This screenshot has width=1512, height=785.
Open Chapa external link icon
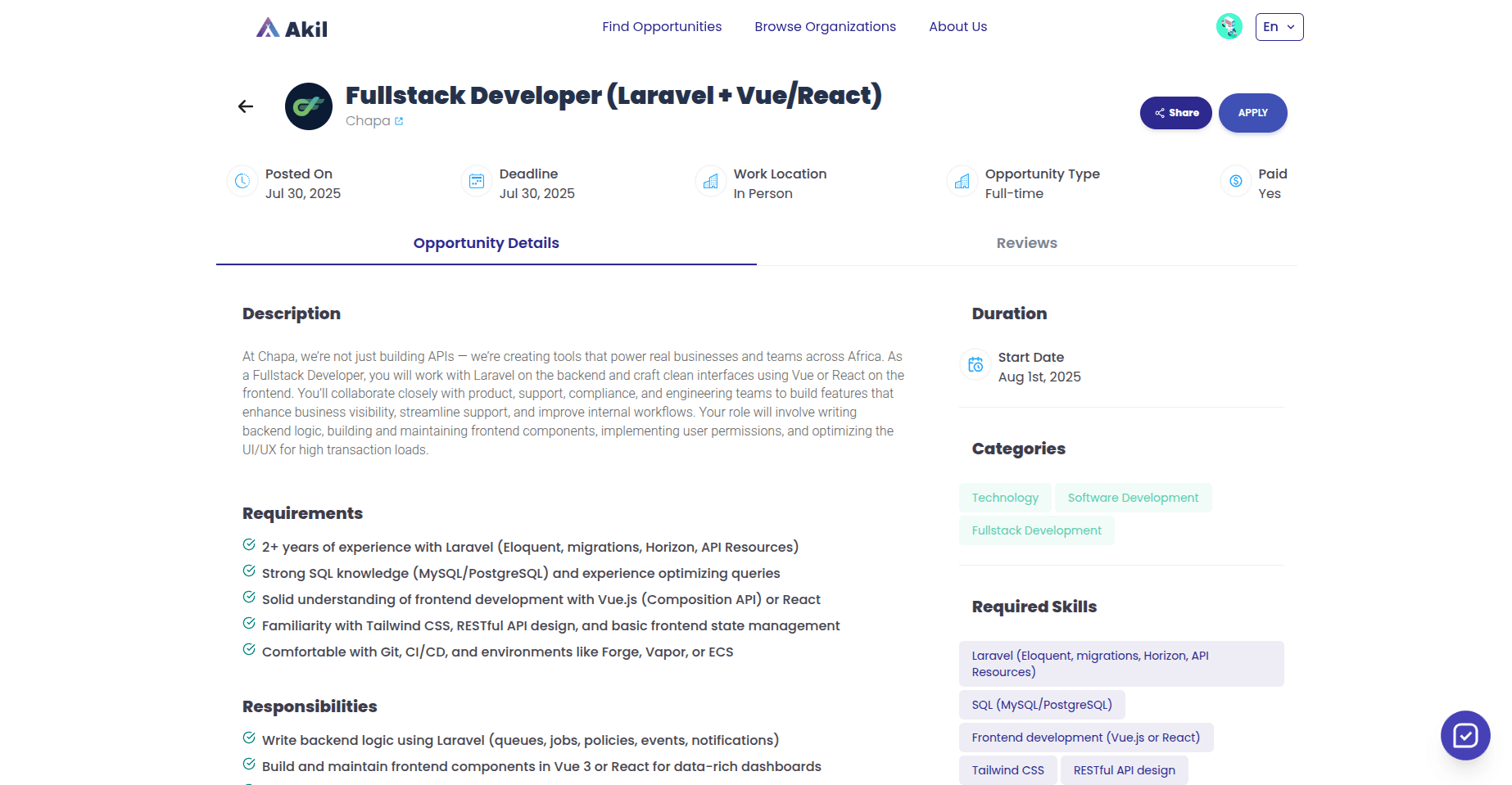click(399, 121)
